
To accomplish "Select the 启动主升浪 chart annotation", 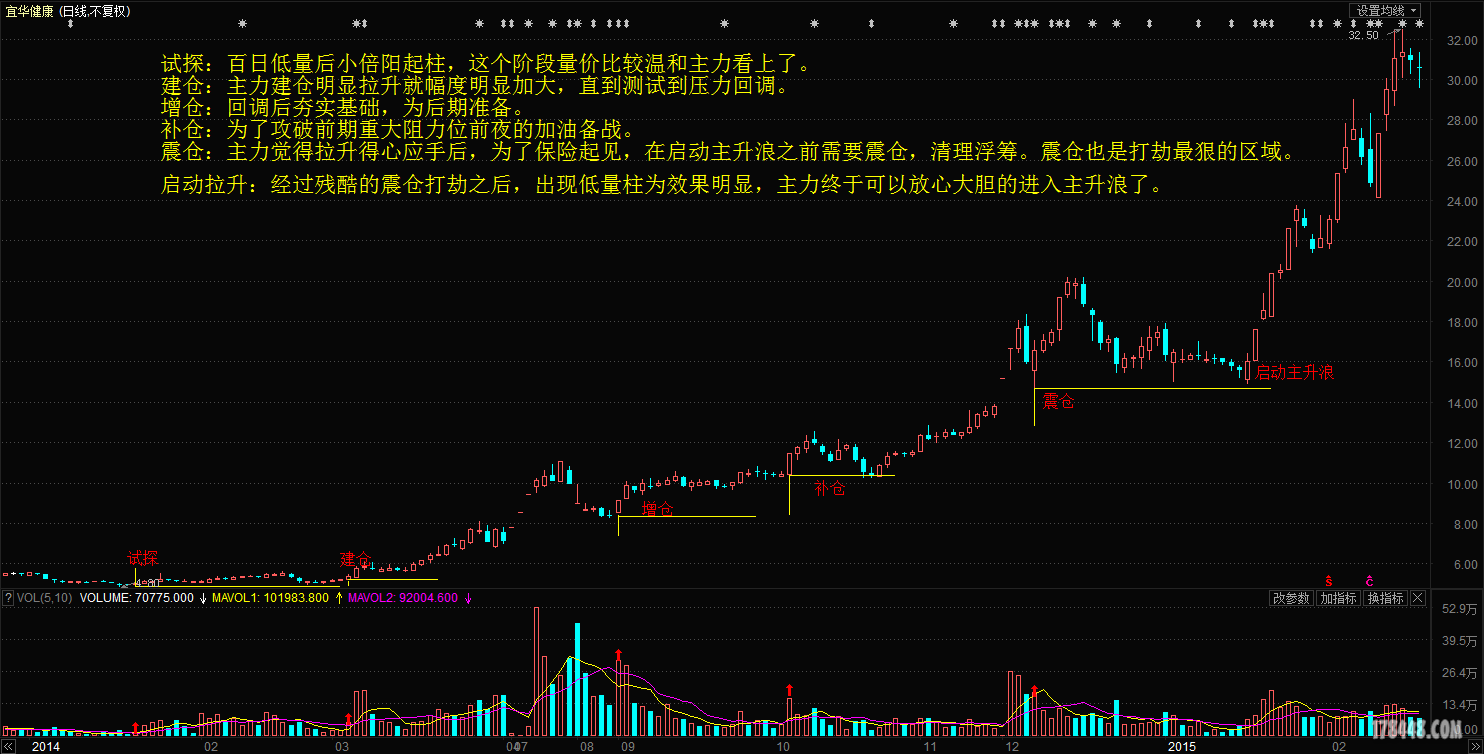I will click(1295, 373).
